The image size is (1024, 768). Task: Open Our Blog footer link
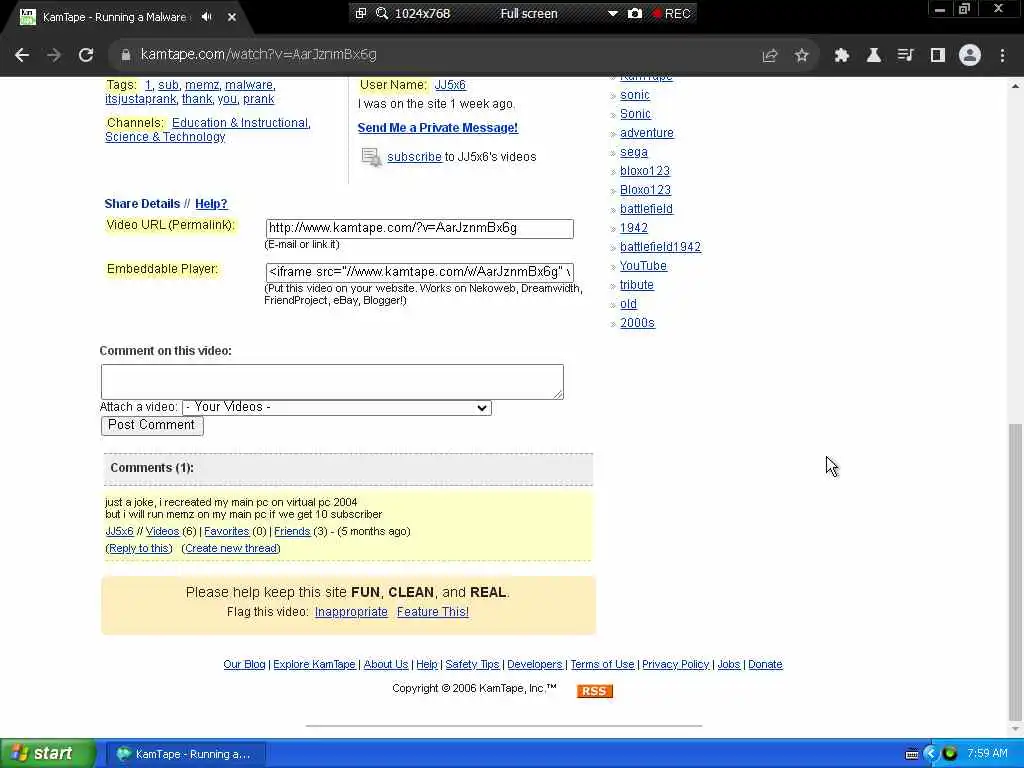pyautogui.click(x=244, y=664)
